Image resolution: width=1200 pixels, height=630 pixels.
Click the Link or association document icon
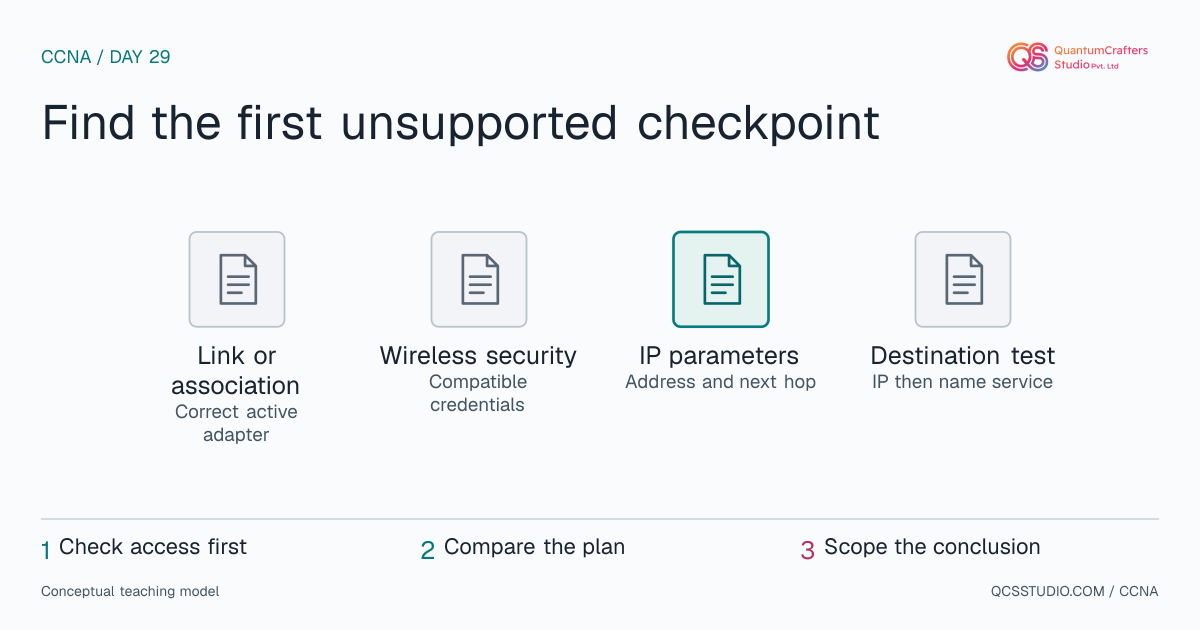point(237,279)
